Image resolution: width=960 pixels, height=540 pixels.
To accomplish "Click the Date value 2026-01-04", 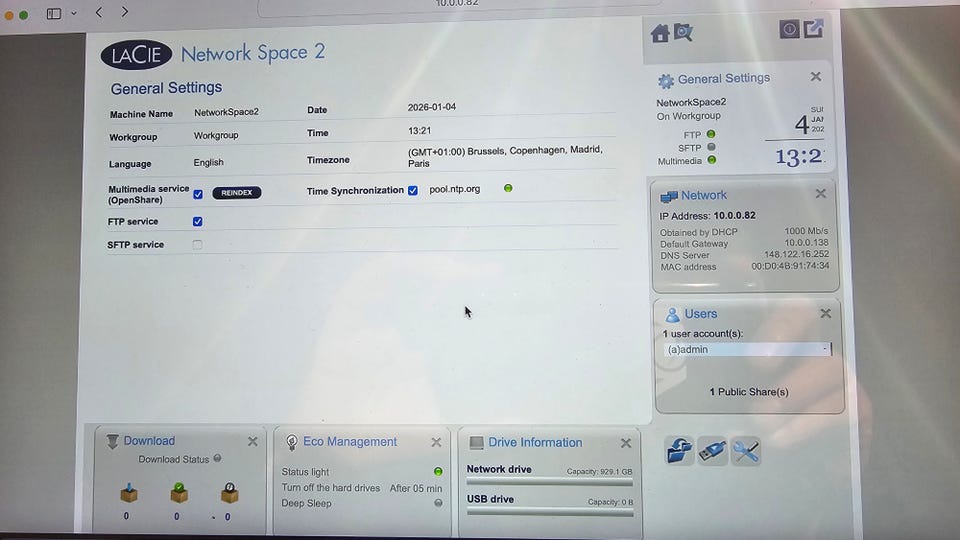I will click(432, 107).
